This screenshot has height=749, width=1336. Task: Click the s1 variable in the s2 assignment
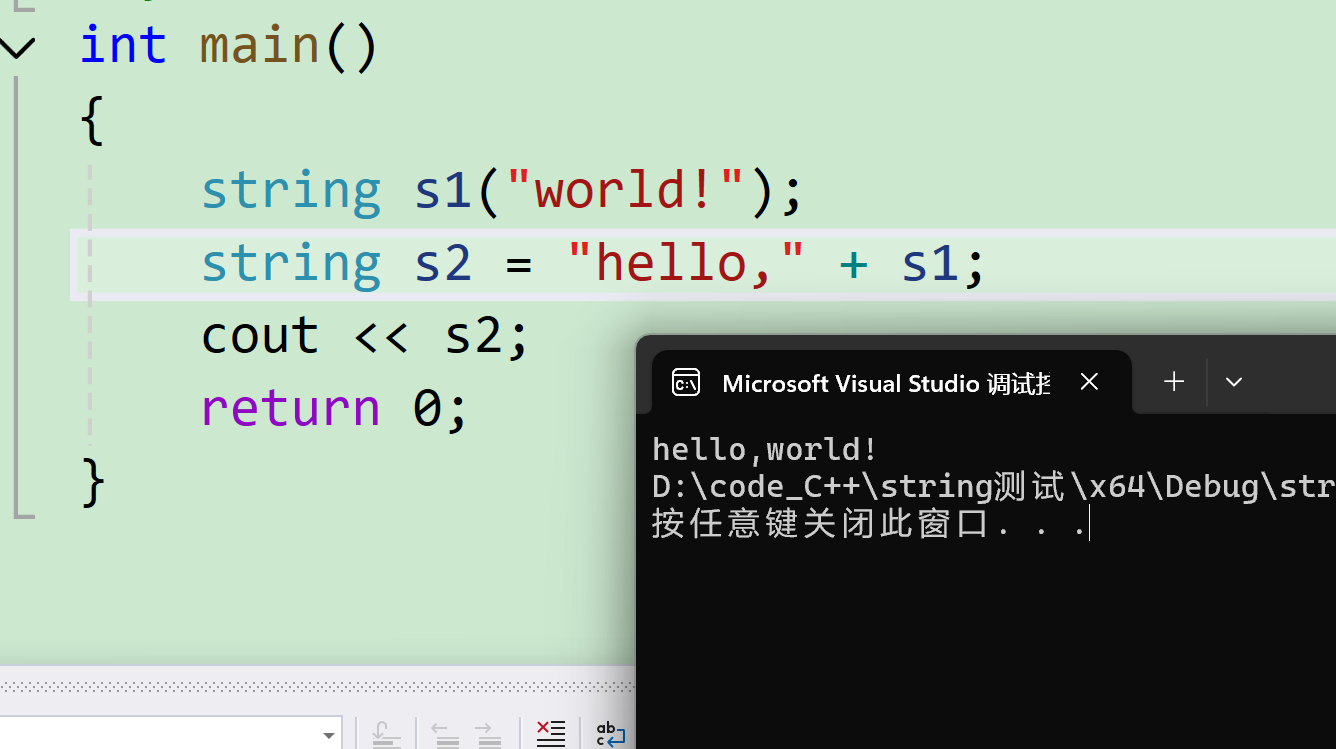932,262
